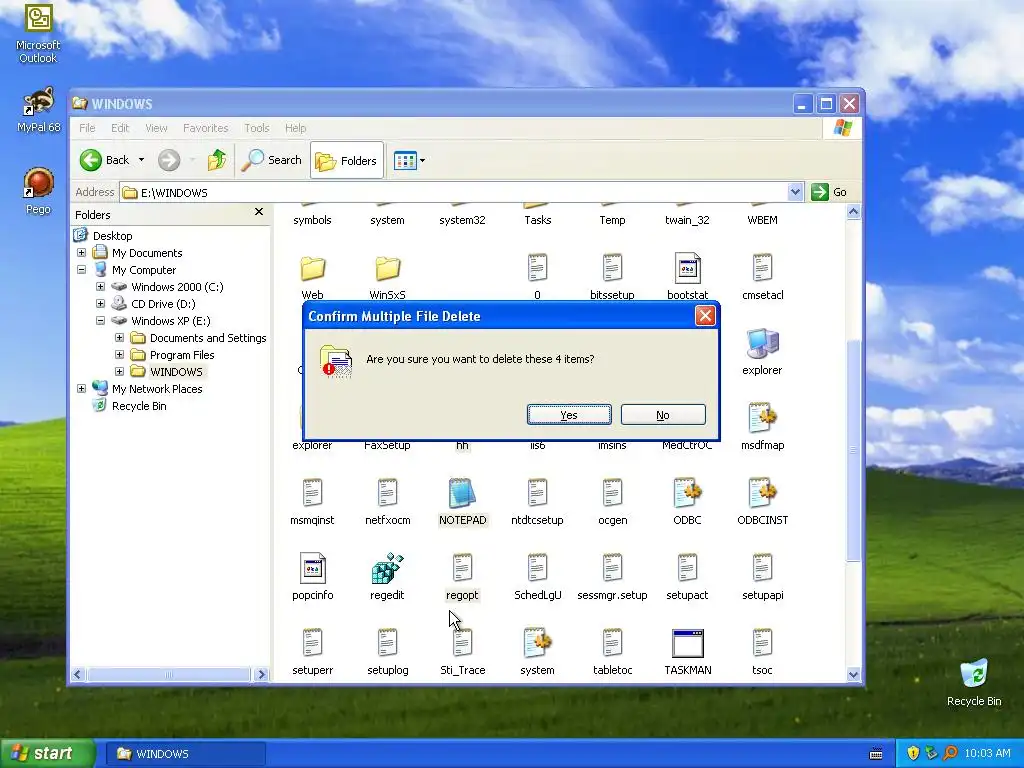Select the msmqinst file icon

point(312,494)
